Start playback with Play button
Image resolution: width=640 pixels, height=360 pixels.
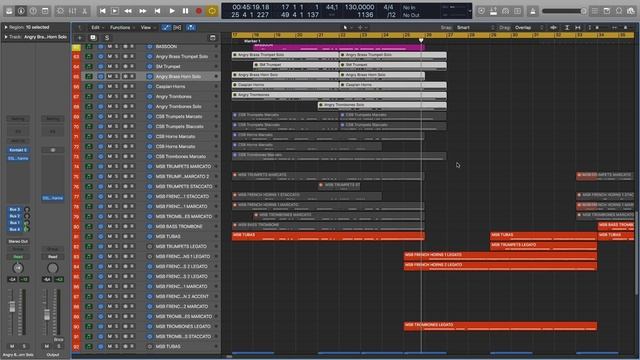point(172,11)
